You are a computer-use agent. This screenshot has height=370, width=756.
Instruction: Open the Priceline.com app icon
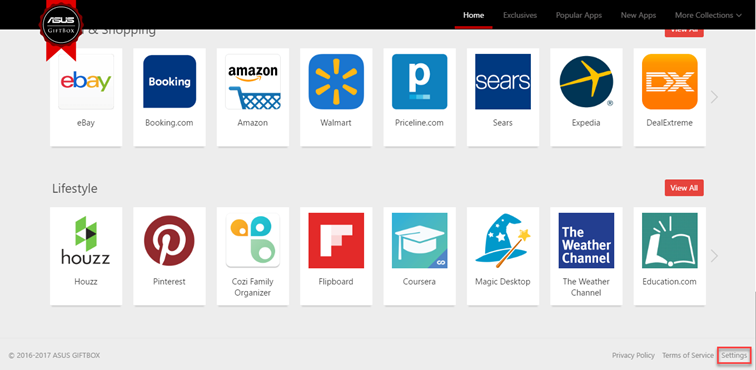coord(419,82)
